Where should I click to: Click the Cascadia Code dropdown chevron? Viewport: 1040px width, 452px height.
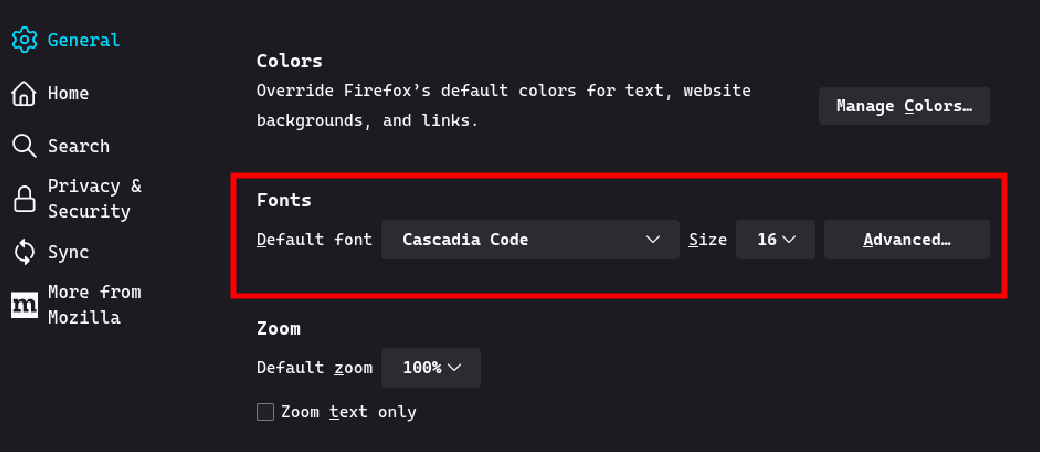tap(653, 240)
